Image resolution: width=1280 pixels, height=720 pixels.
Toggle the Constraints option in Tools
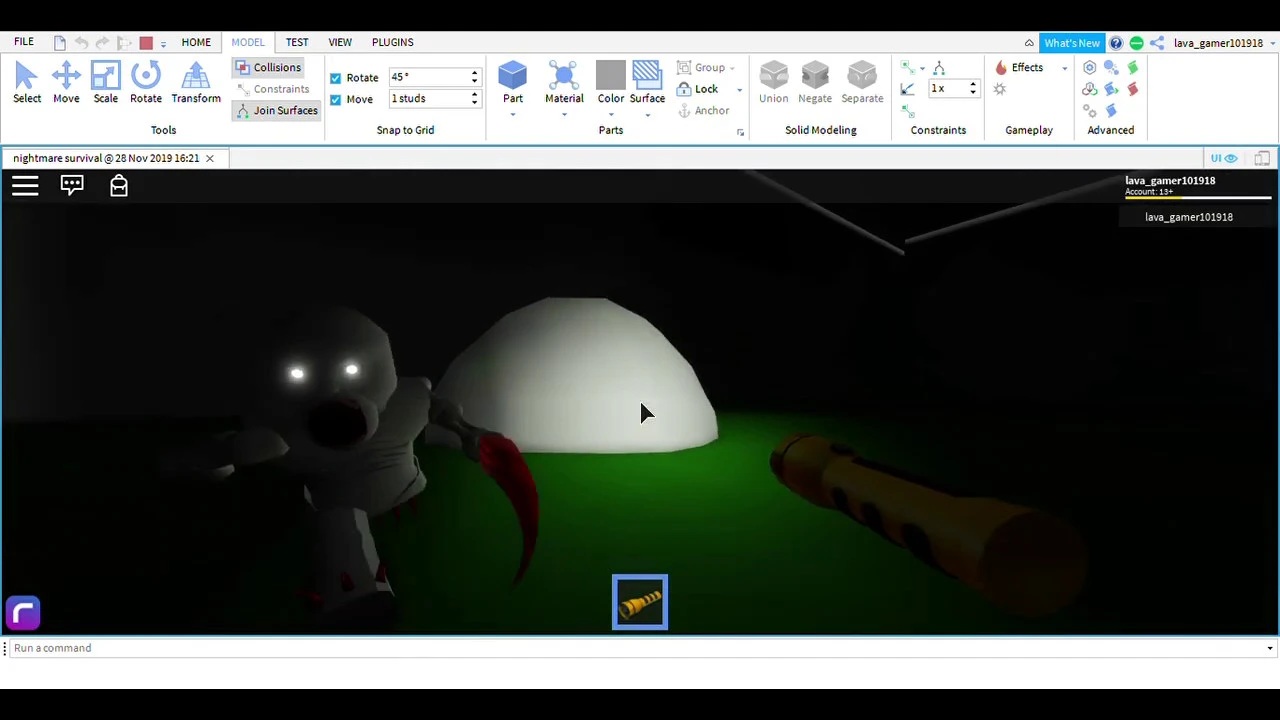coord(273,89)
